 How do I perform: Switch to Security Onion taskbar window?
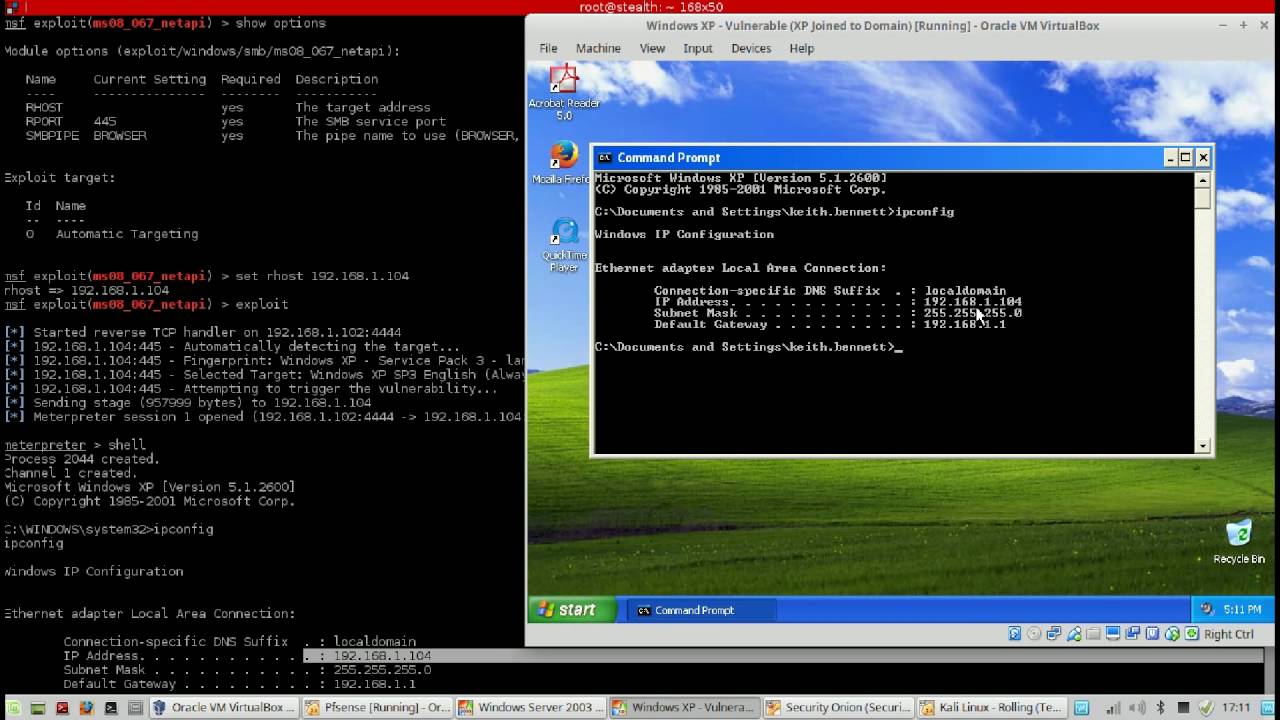click(x=837, y=707)
